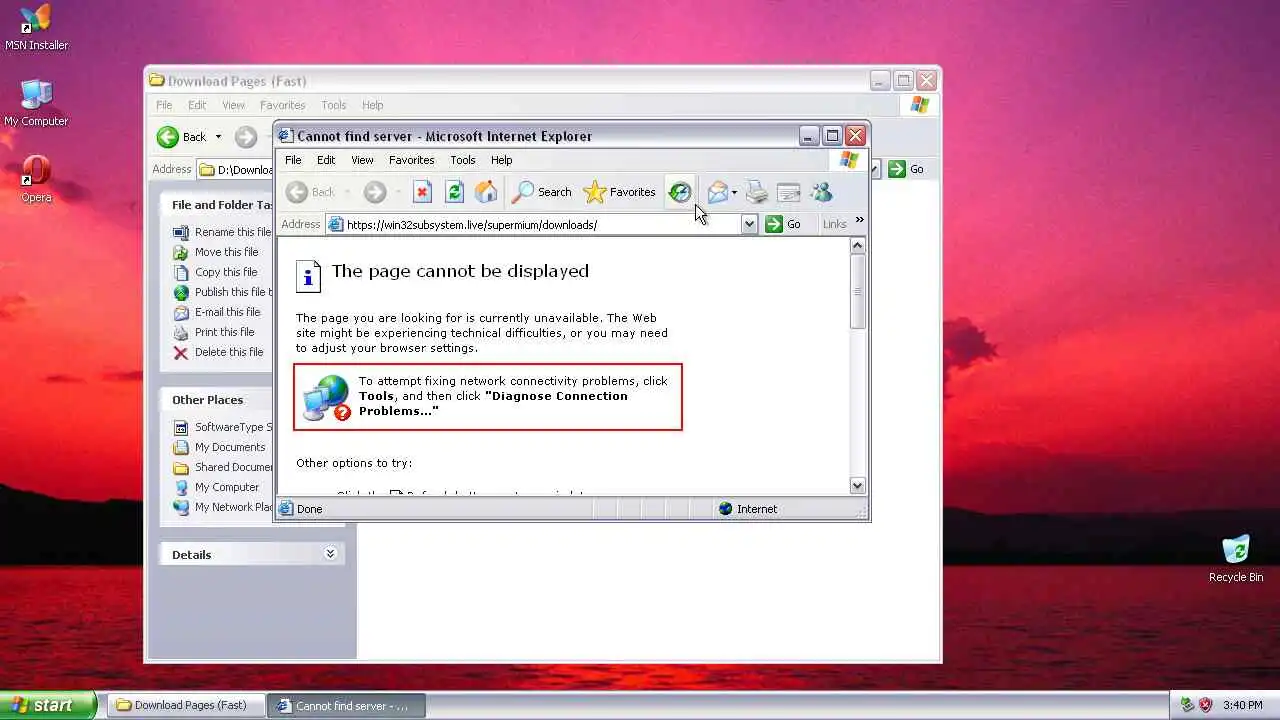This screenshot has width=1280, height=720.
Task: Click the IE page scroll down arrow
Action: click(857, 485)
